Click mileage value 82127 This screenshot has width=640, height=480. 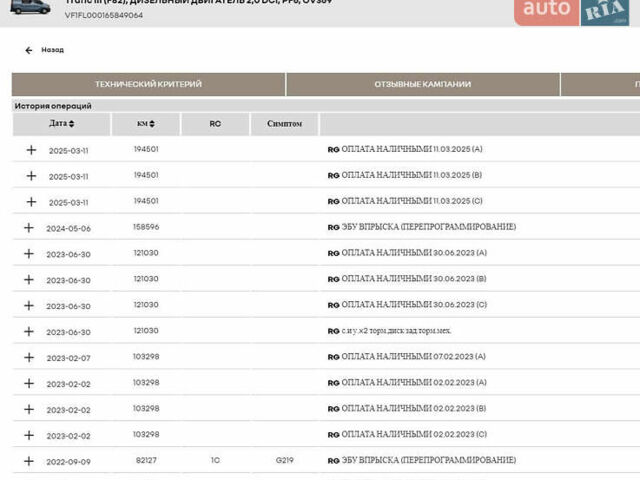coord(146,460)
